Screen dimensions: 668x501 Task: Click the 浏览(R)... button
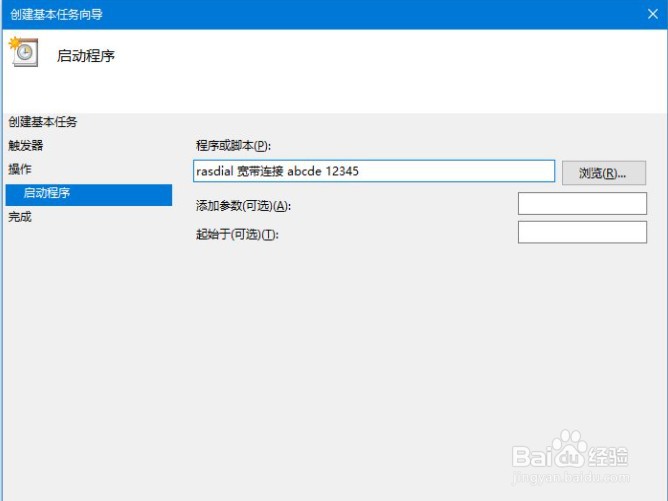click(x=604, y=173)
